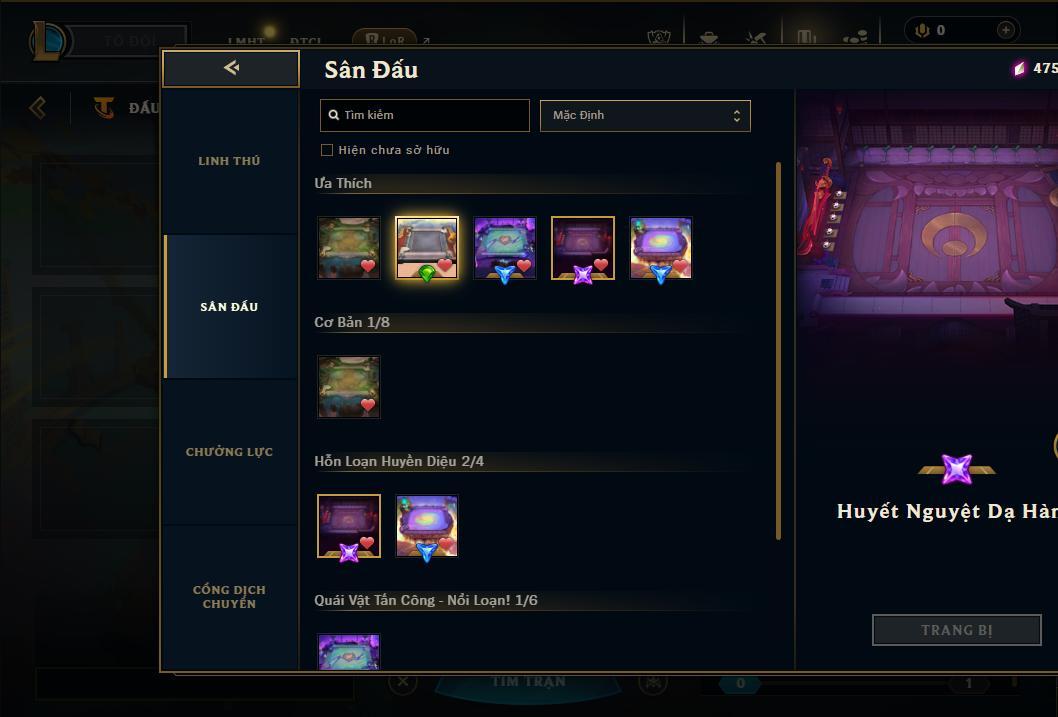Click the back arrow in the Sân Đấu panel
This screenshot has width=1058, height=717.
click(x=231, y=68)
